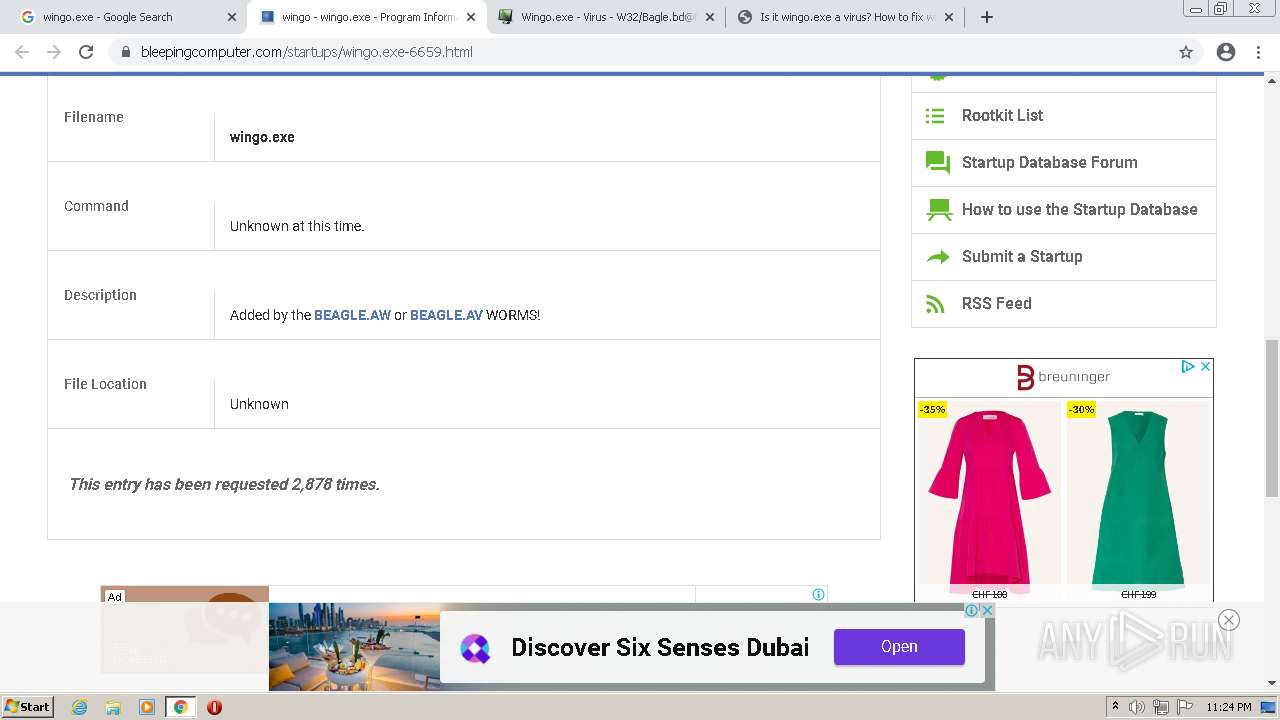
Task: Open the BEAGLE.AW worm link
Action: 352,315
